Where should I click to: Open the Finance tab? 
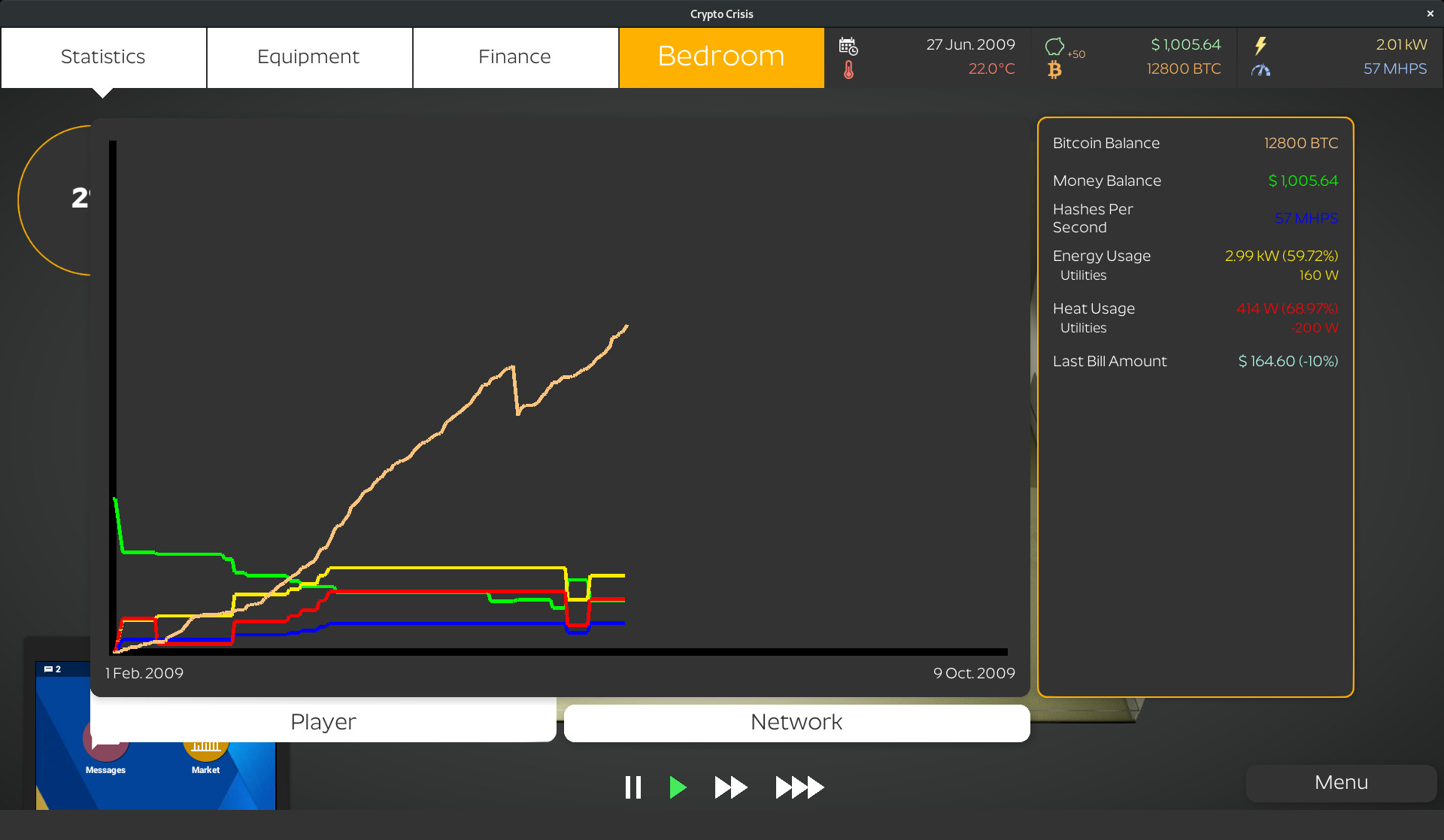coord(514,56)
